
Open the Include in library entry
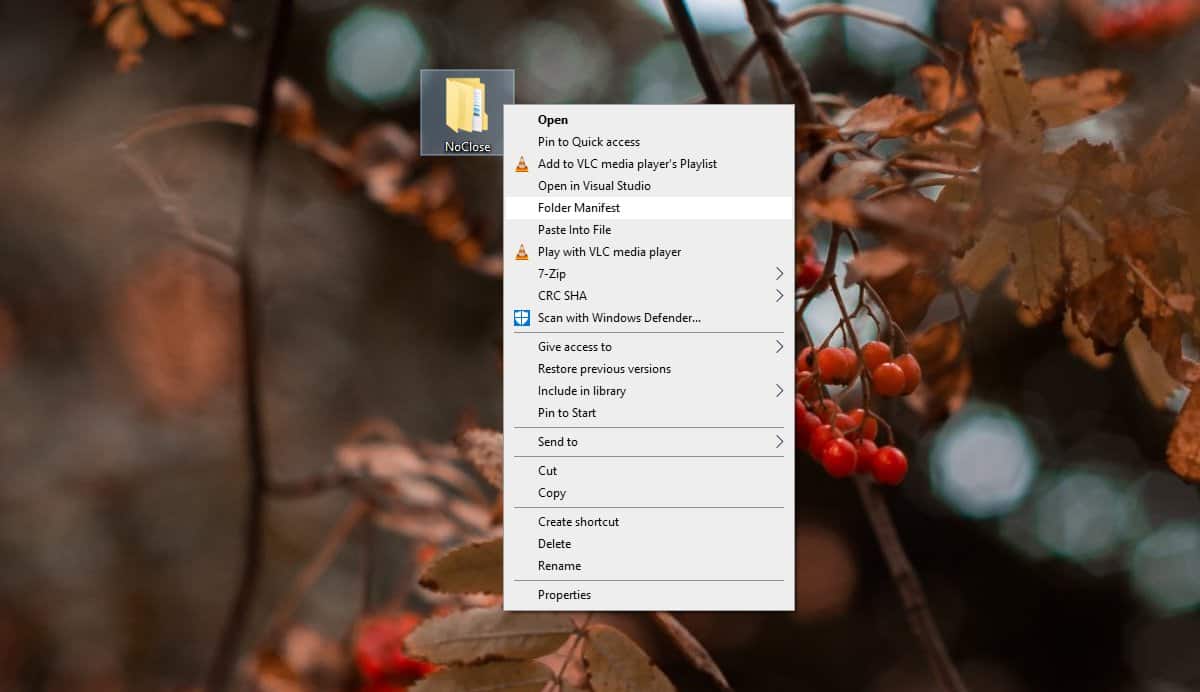pyautogui.click(x=649, y=391)
